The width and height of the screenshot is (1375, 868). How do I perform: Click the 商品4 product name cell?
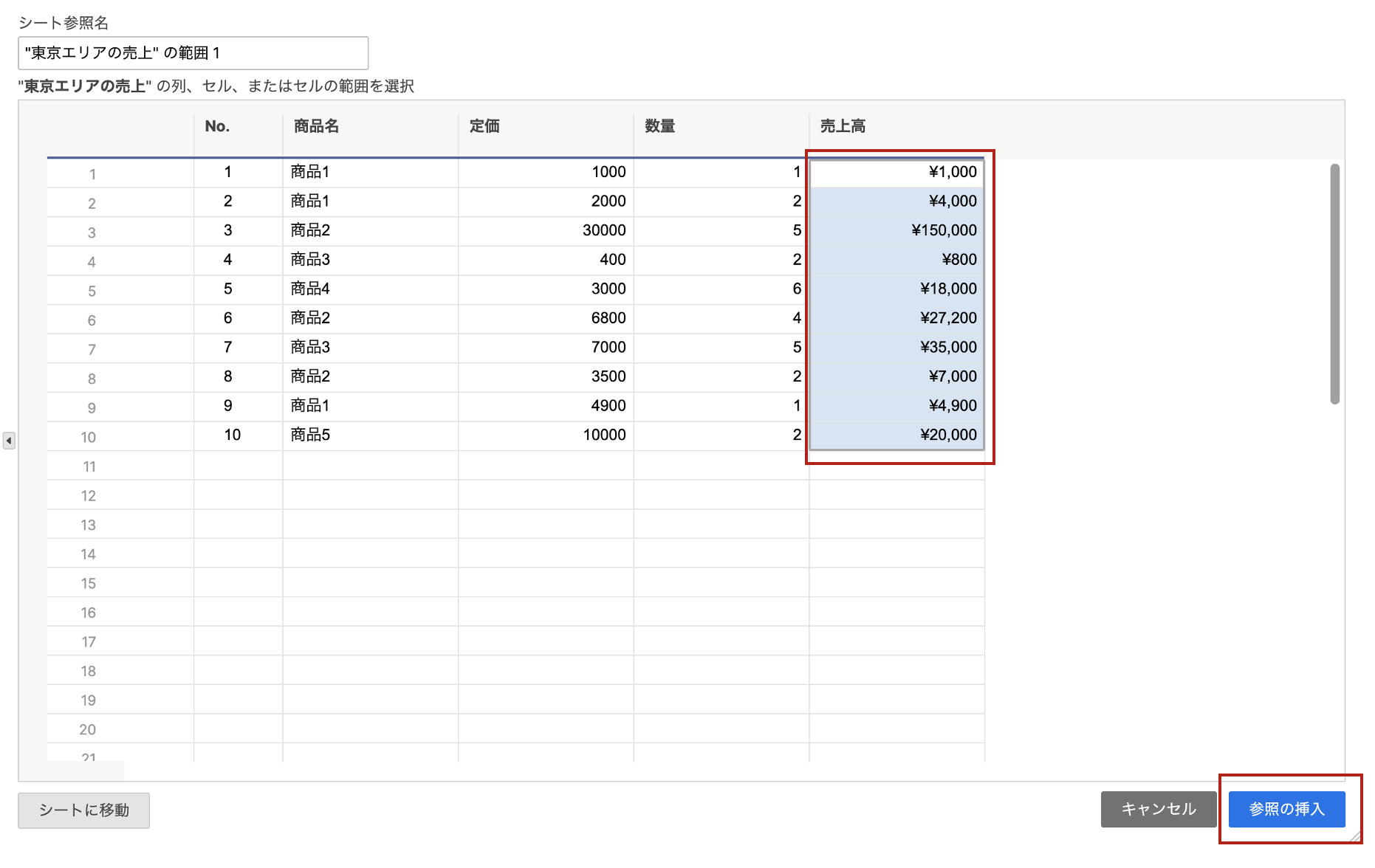pyautogui.click(x=370, y=289)
